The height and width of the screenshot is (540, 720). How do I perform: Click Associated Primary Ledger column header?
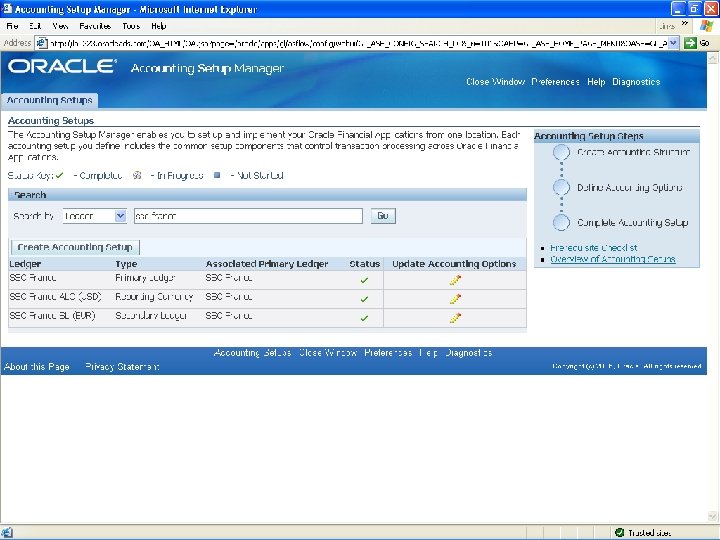click(267, 264)
